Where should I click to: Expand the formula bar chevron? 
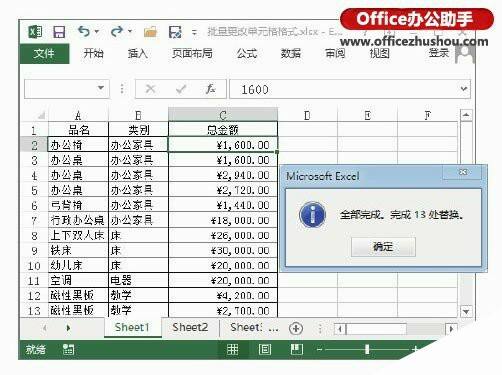[464, 89]
